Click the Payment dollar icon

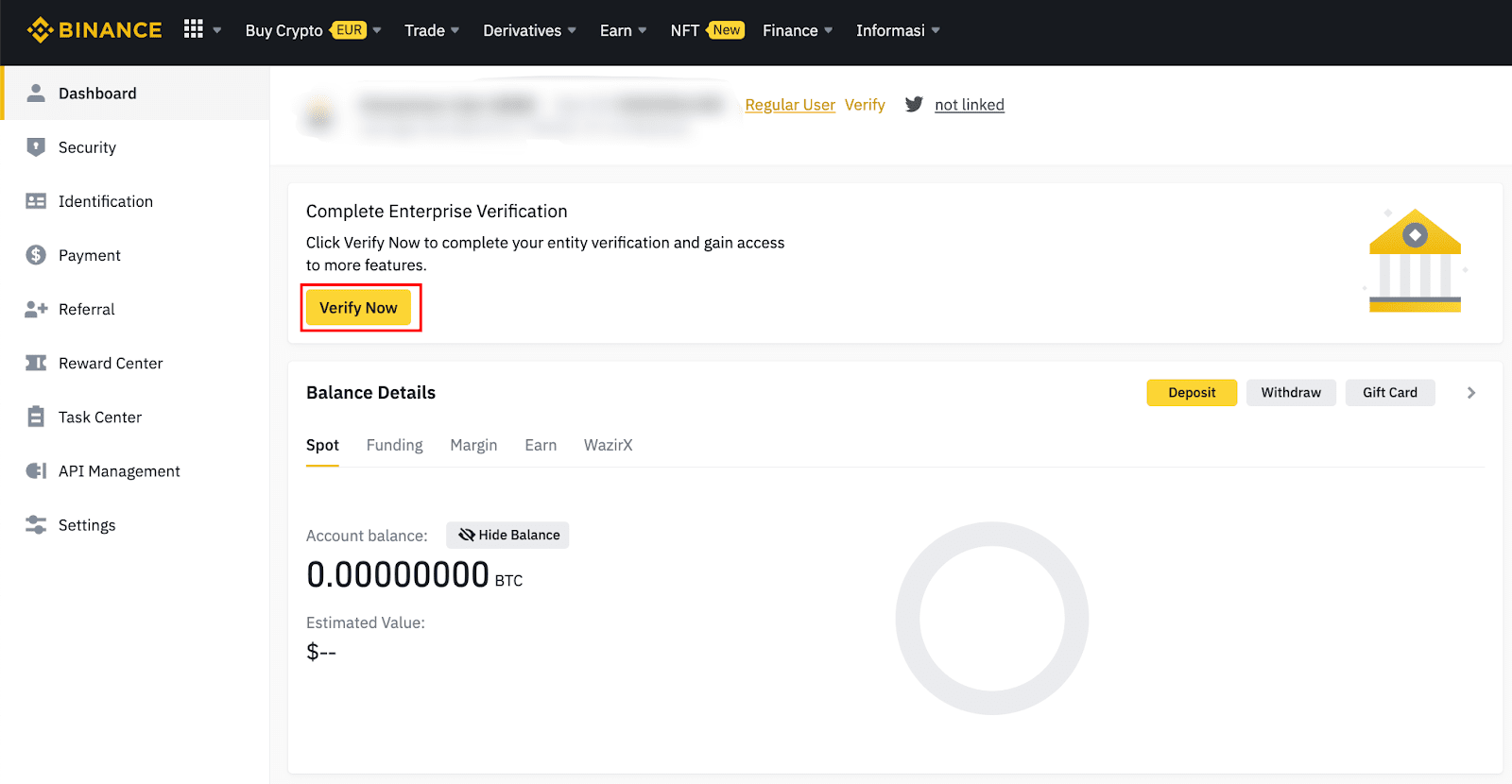tap(36, 255)
